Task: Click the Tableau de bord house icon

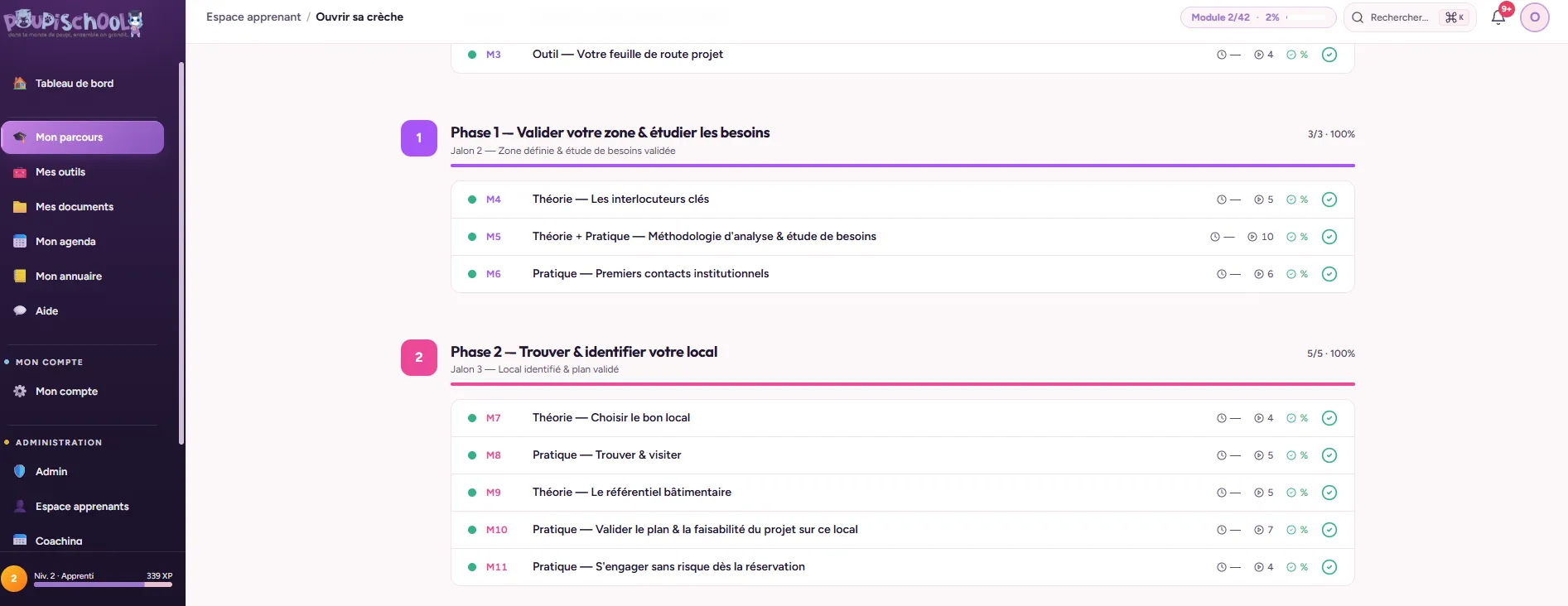Action: [20, 84]
